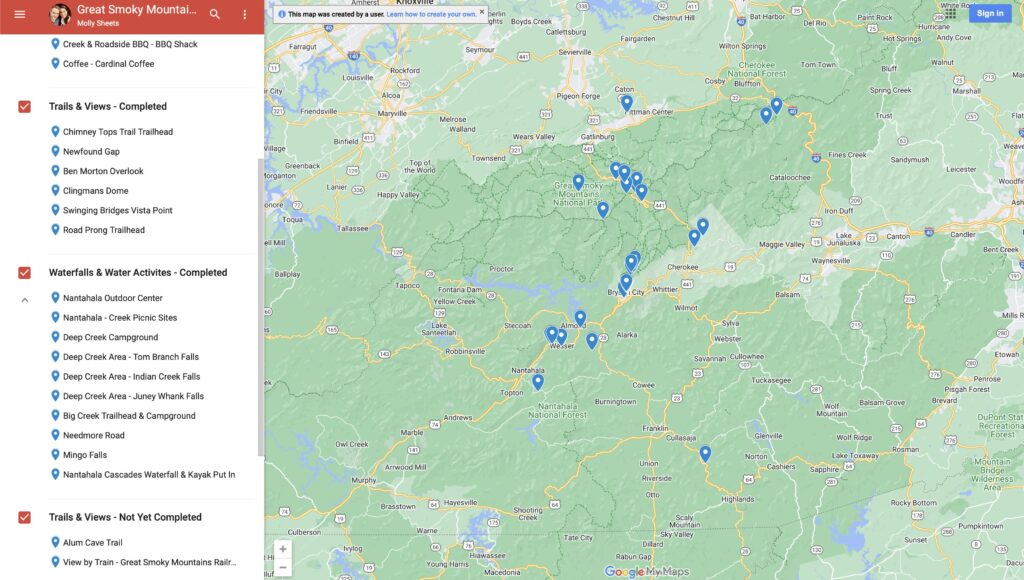This screenshot has height=580, width=1024.
Task: Uncheck Trails & Views - Completed layer
Action: coord(25,107)
